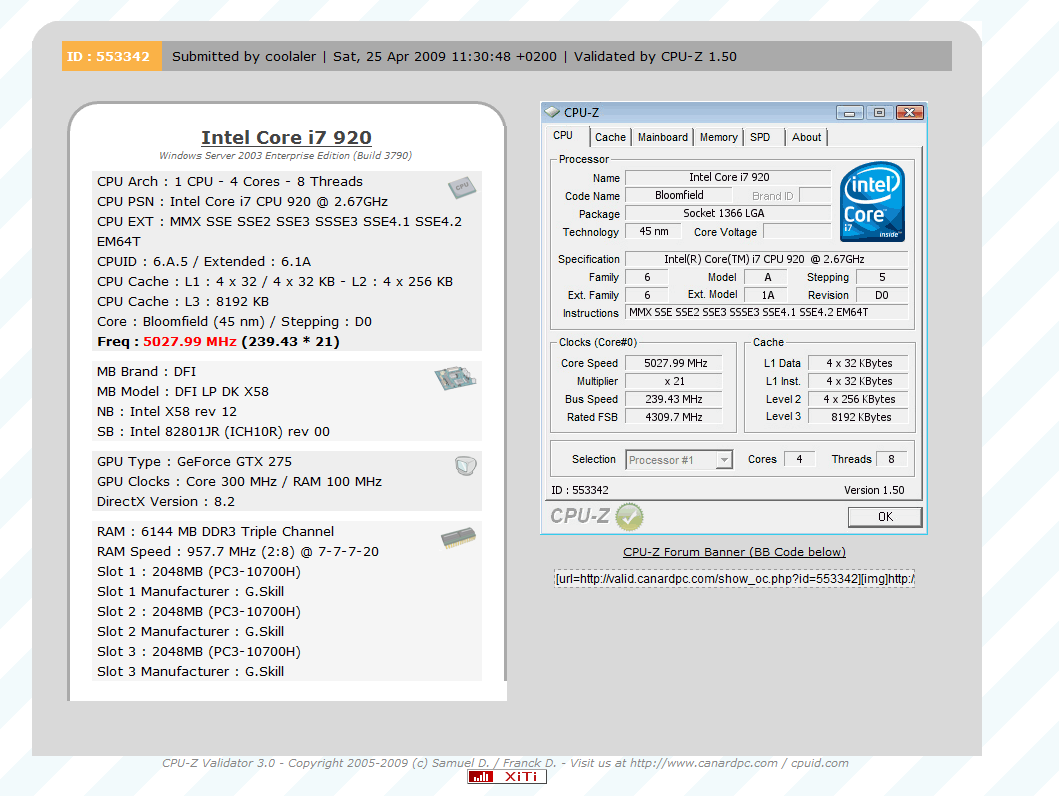Click the RAM module icon beside RAM info
This screenshot has height=796, width=1059.
coord(459,538)
